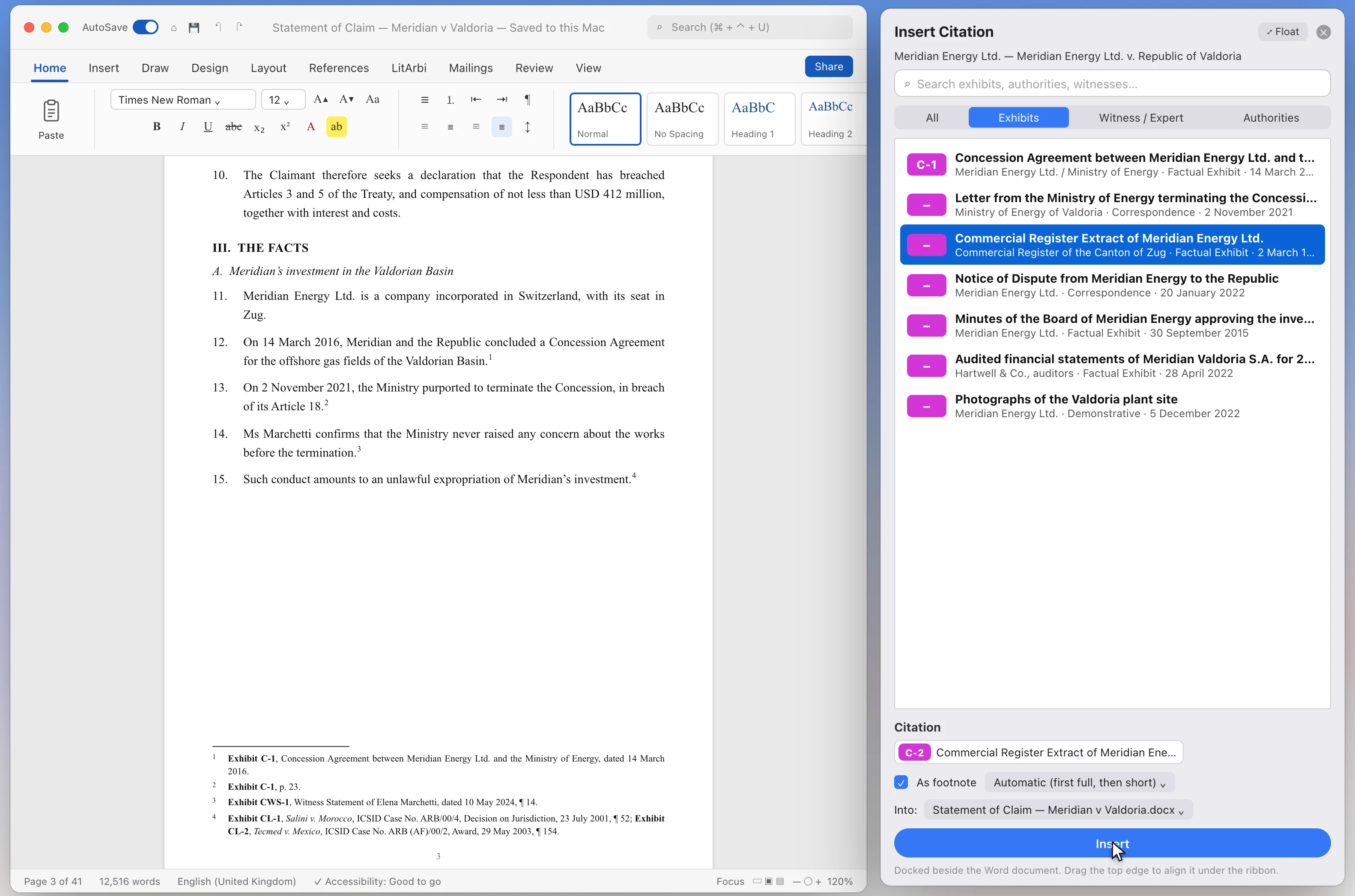Open the Insert ribbon tab
The height and width of the screenshot is (896, 1355).
tap(103, 68)
